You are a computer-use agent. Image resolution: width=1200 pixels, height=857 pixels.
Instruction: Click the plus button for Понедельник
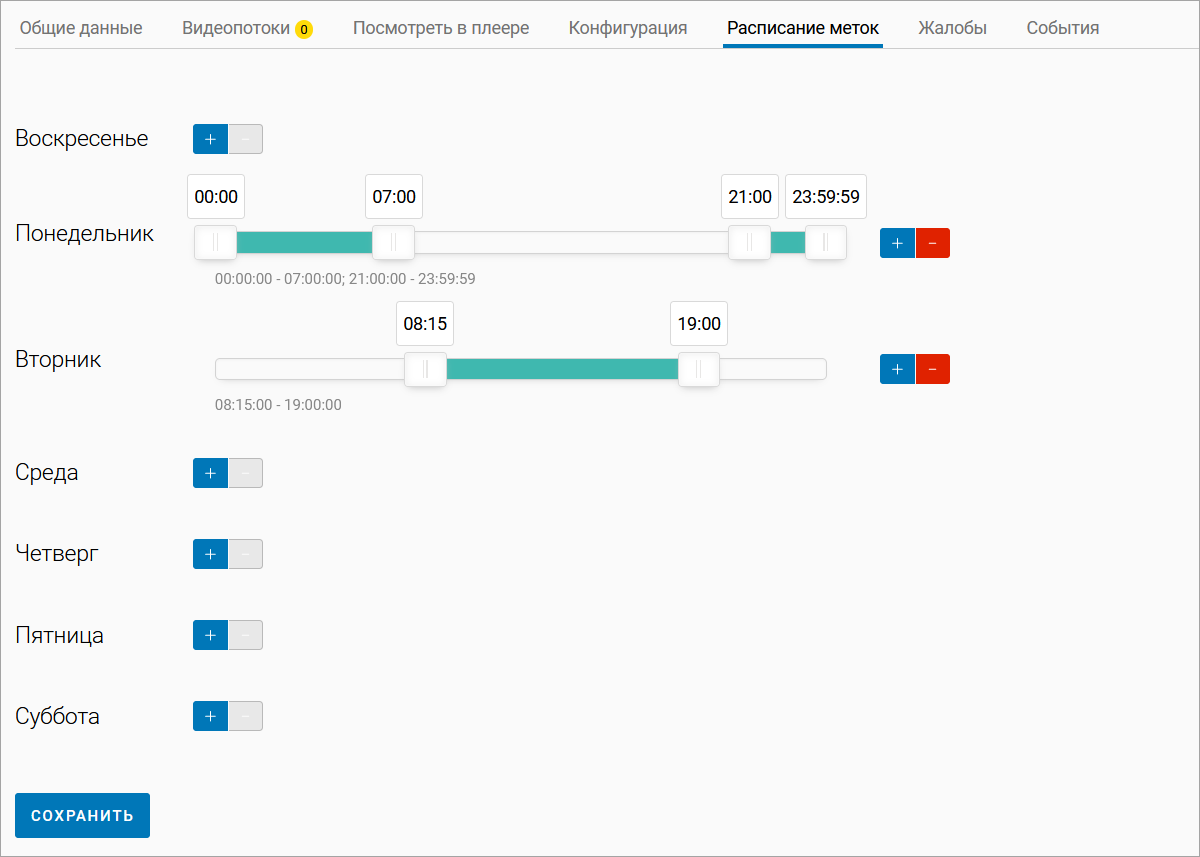[x=897, y=243]
